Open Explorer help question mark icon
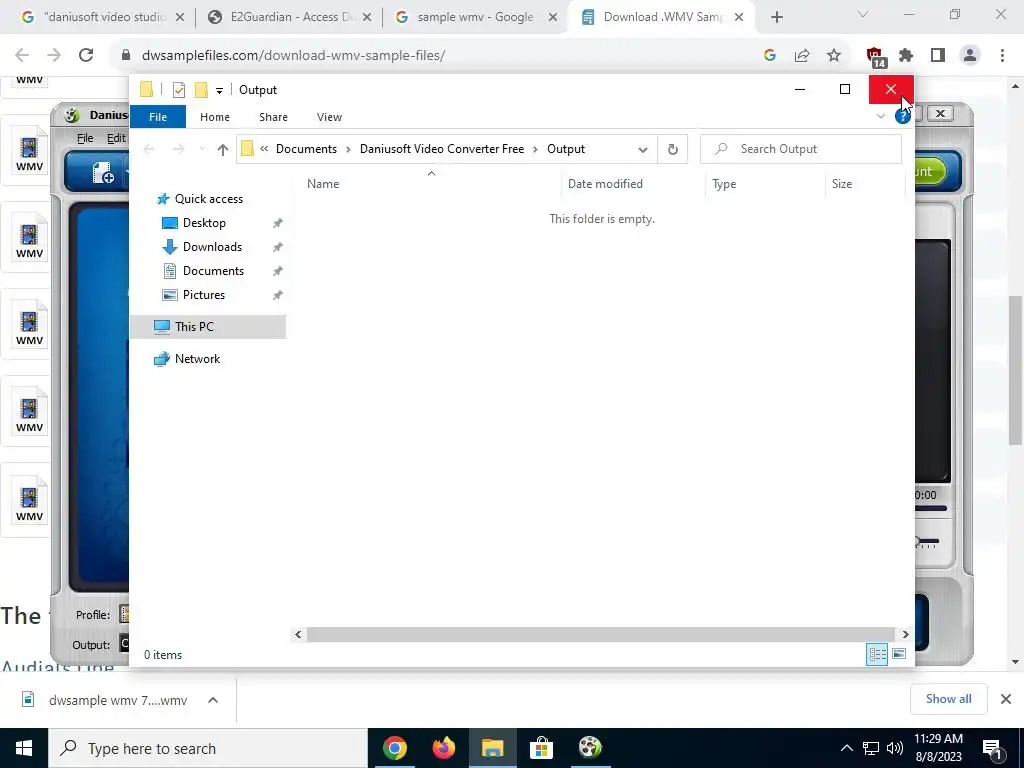This screenshot has width=1024, height=768. (x=903, y=116)
